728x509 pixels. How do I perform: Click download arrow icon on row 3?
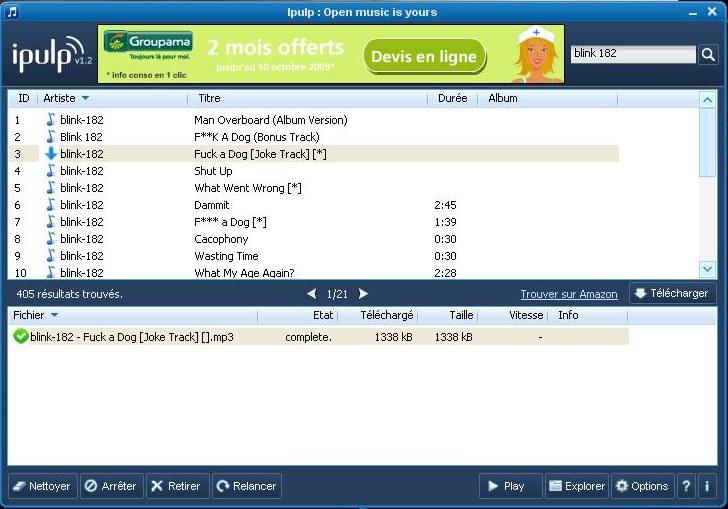click(x=51, y=153)
